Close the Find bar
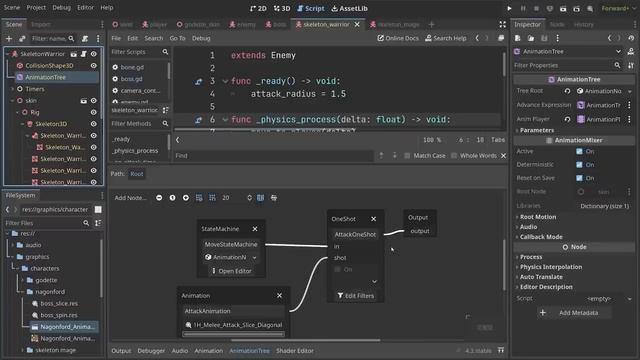The width and height of the screenshot is (640, 360). (x=503, y=156)
